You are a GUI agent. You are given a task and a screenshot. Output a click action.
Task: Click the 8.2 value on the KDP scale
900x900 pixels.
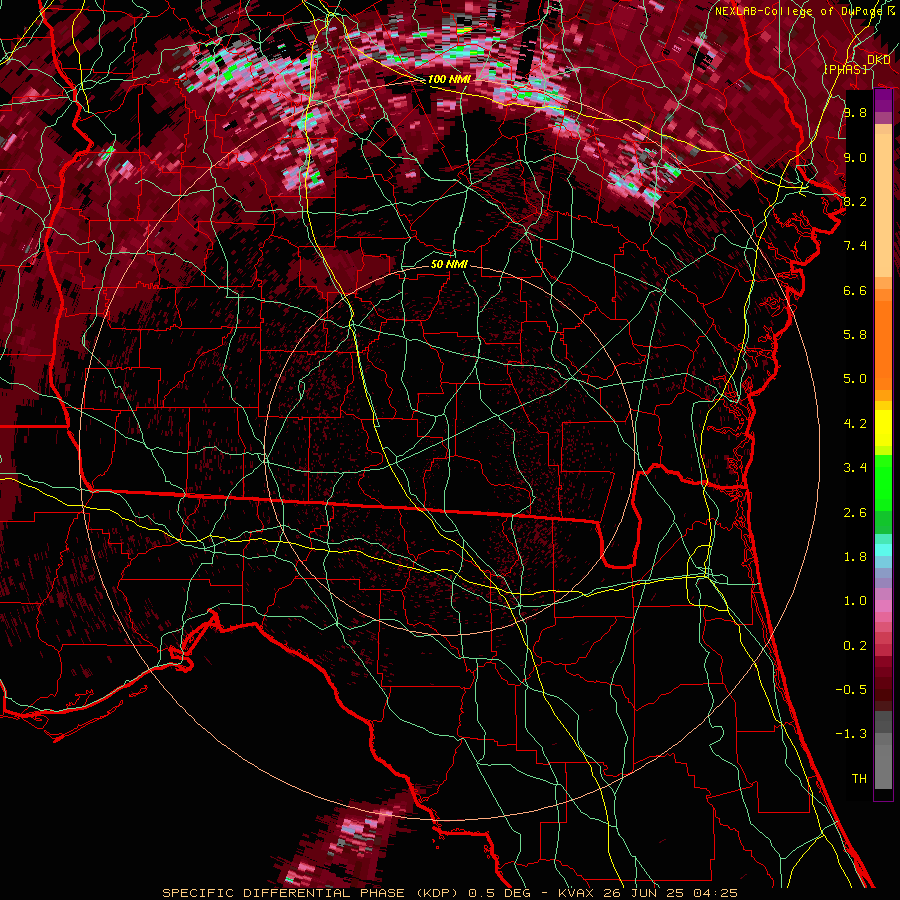(855, 201)
